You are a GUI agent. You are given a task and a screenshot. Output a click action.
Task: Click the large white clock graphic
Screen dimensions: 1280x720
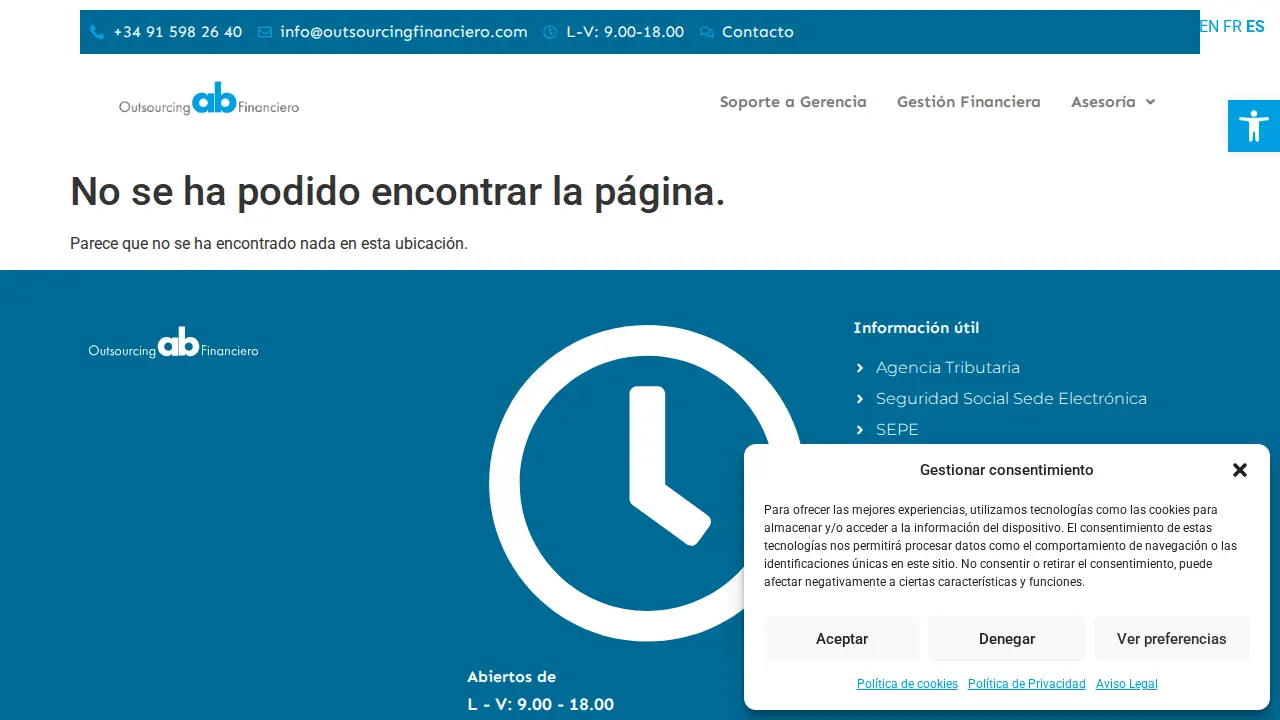[647, 483]
